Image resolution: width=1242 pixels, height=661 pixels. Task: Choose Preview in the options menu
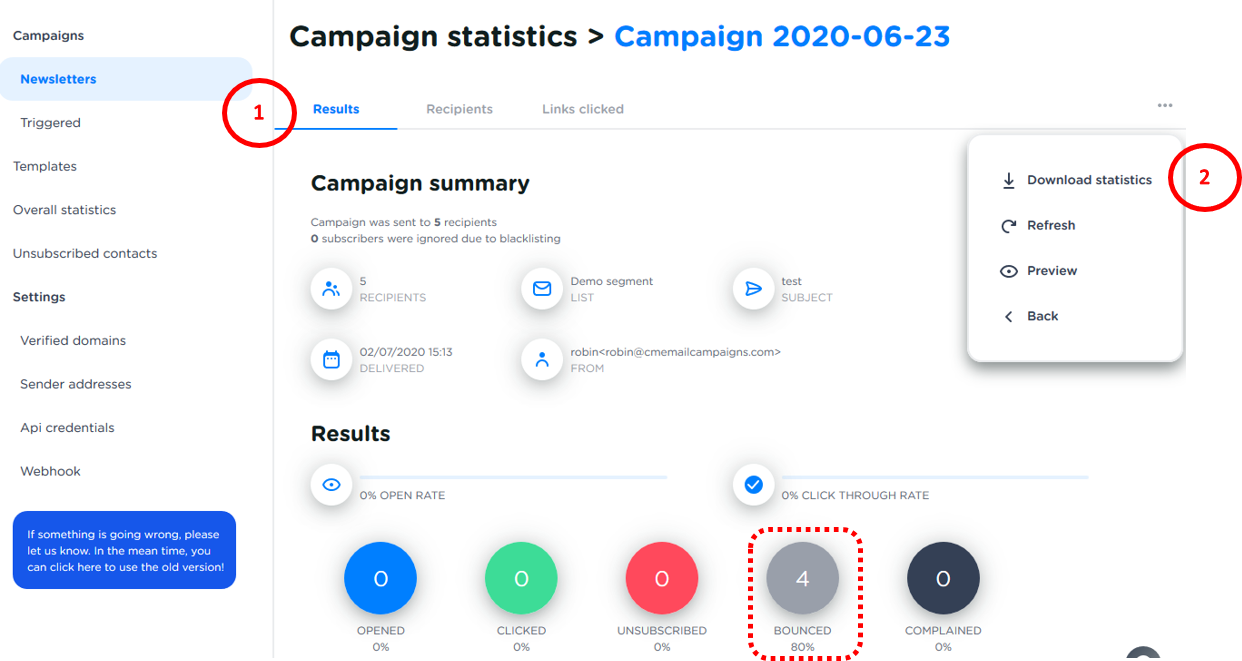click(x=1051, y=271)
